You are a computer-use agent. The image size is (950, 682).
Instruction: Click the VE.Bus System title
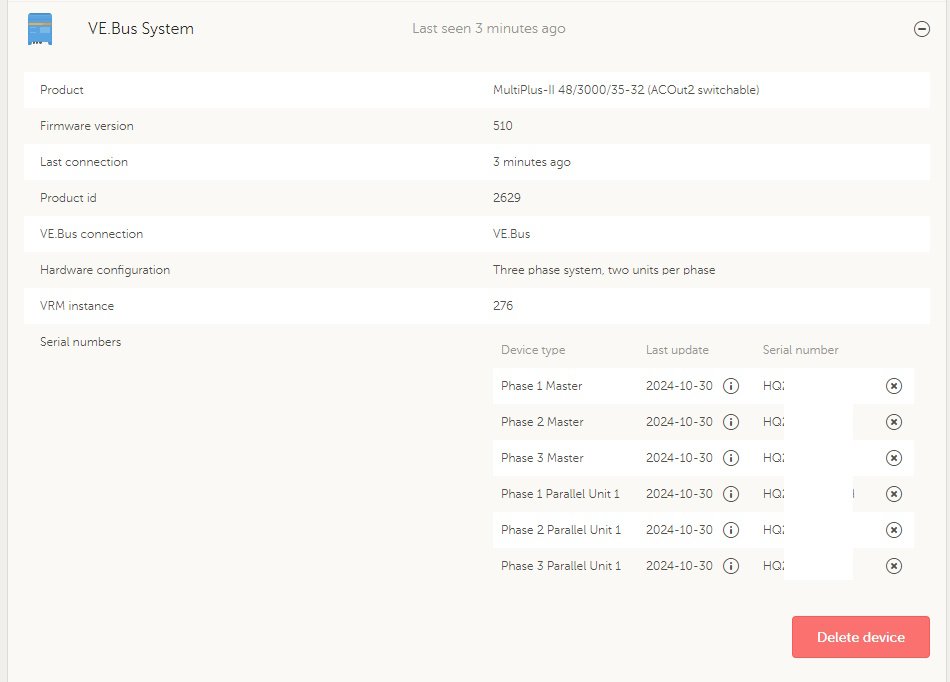click(141, 29)
